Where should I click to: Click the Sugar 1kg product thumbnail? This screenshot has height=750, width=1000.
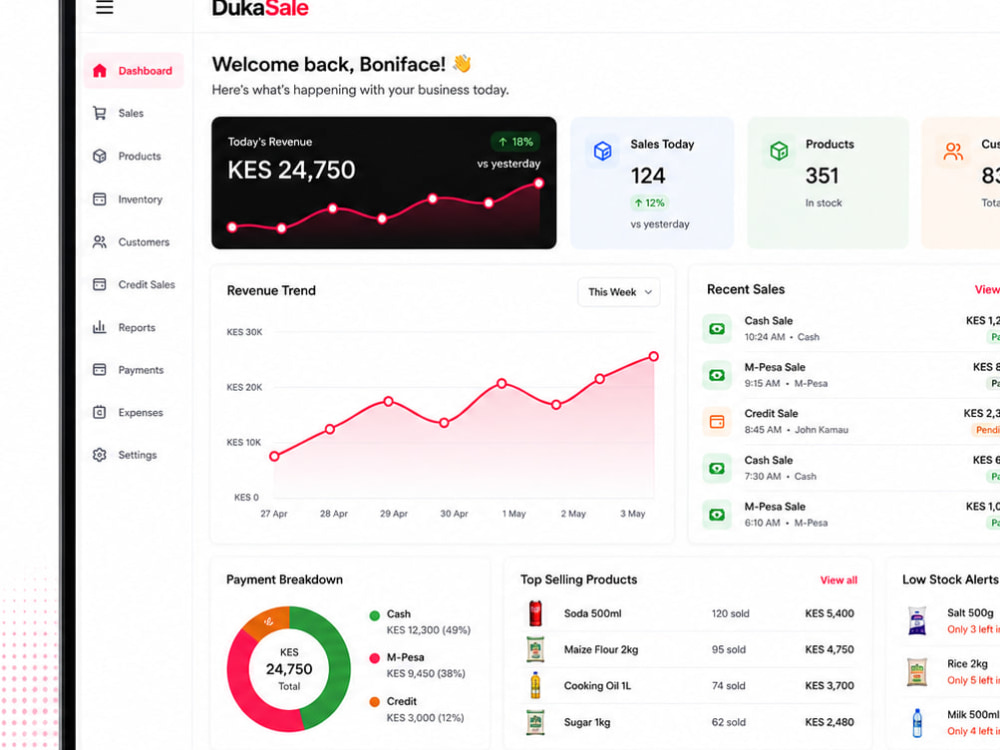coord(536,722)
